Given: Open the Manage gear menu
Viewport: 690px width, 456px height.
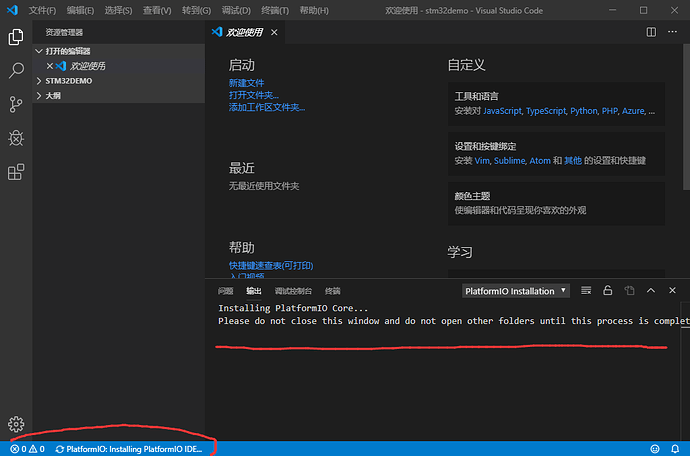Looking at the screenshot, I should point(16,424).
